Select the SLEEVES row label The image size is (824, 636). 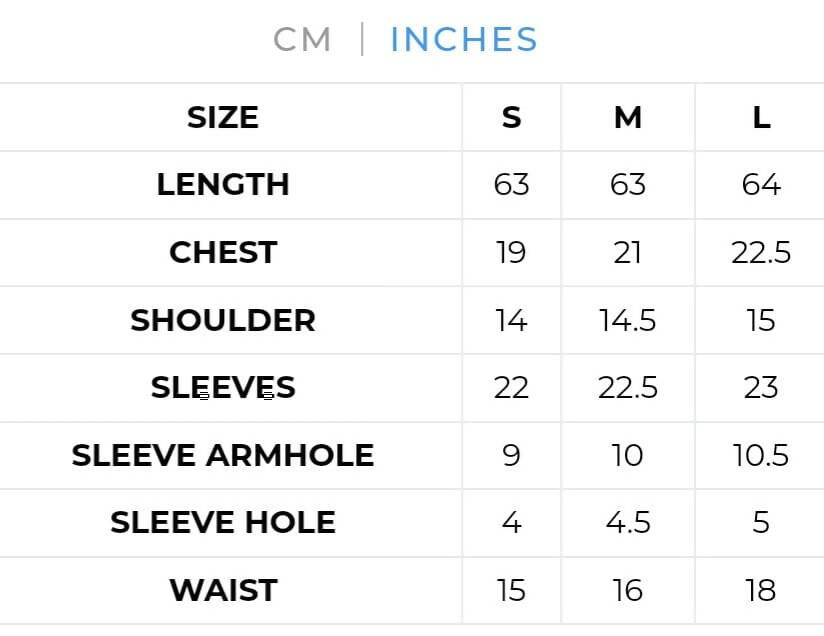[x=223, y=388]
